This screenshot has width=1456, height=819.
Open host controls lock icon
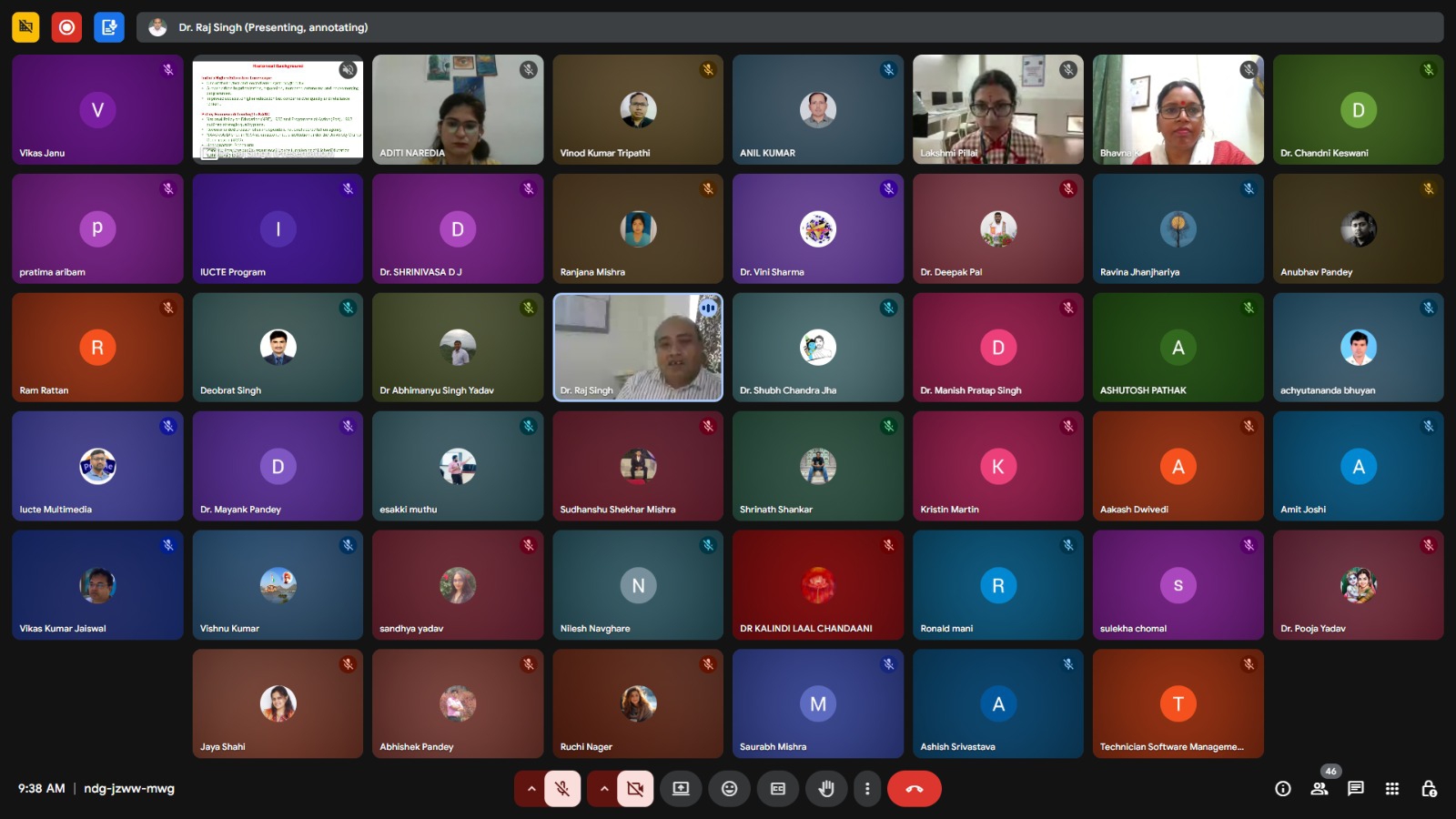[1429, 789]
